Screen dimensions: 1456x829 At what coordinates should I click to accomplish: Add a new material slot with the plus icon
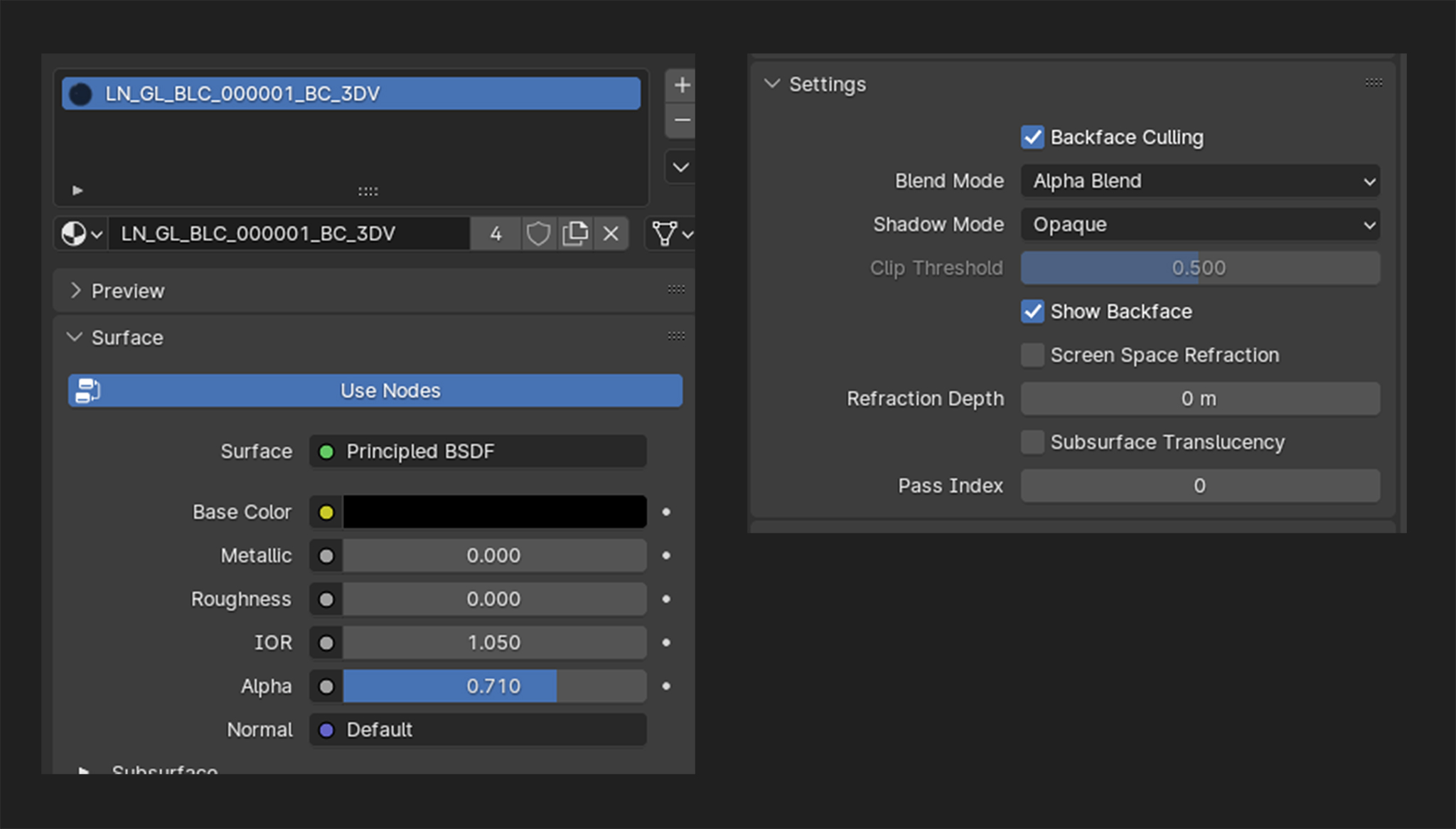680,85
